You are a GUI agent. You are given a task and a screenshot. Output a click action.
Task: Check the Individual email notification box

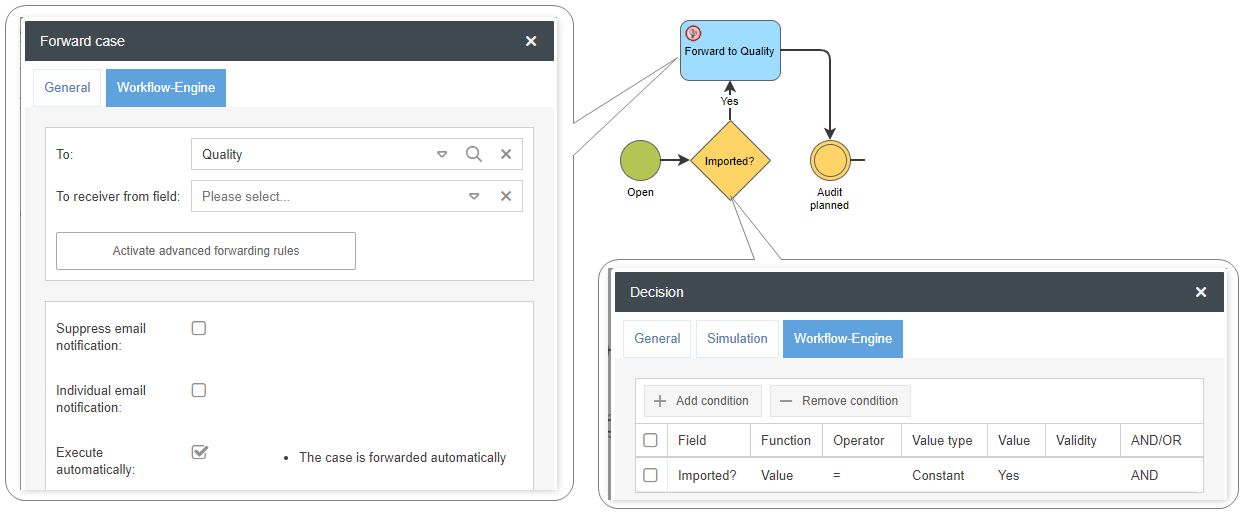tap(199, 390)
